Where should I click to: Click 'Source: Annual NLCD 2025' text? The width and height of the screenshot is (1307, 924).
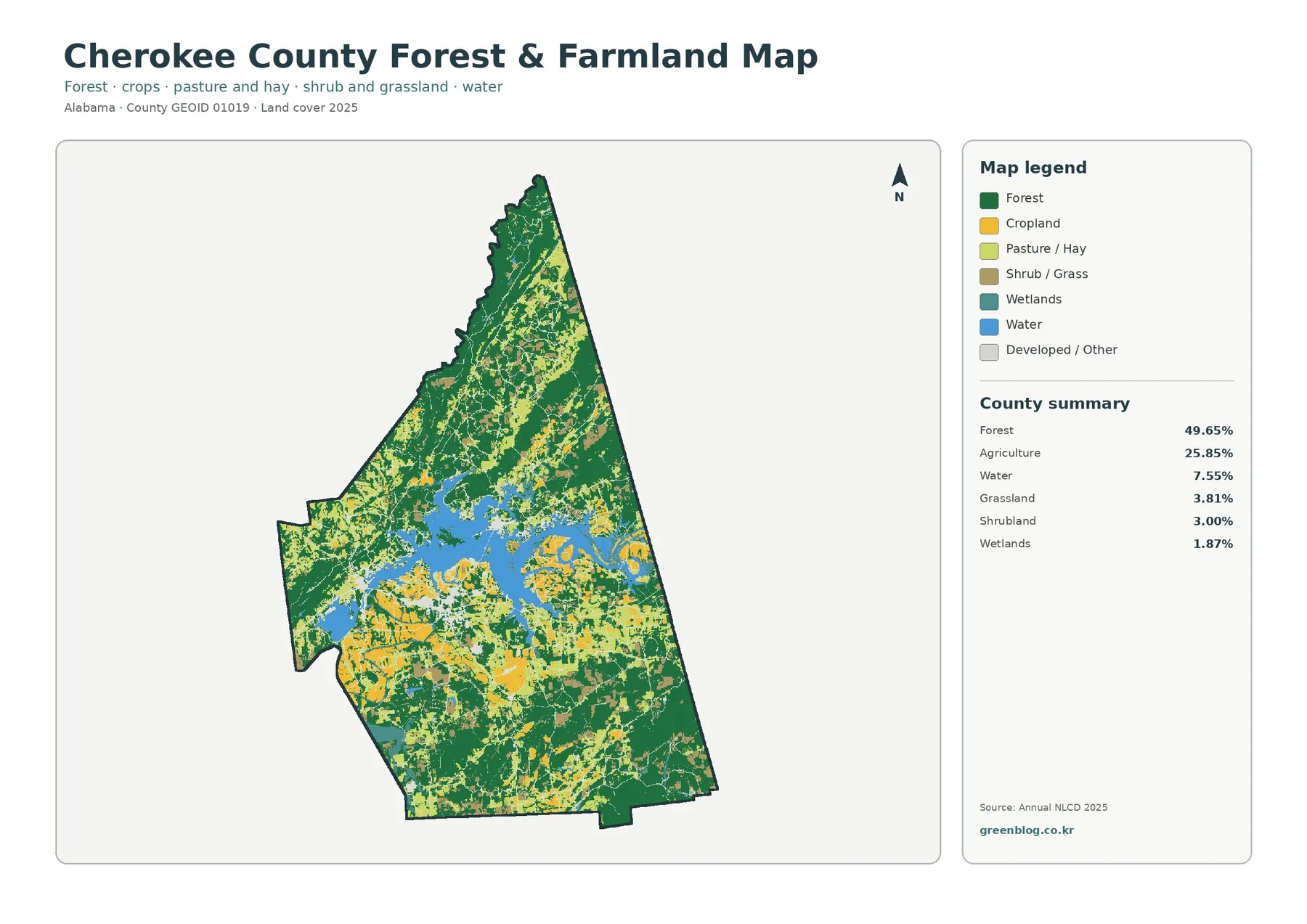pos(1043,807)
